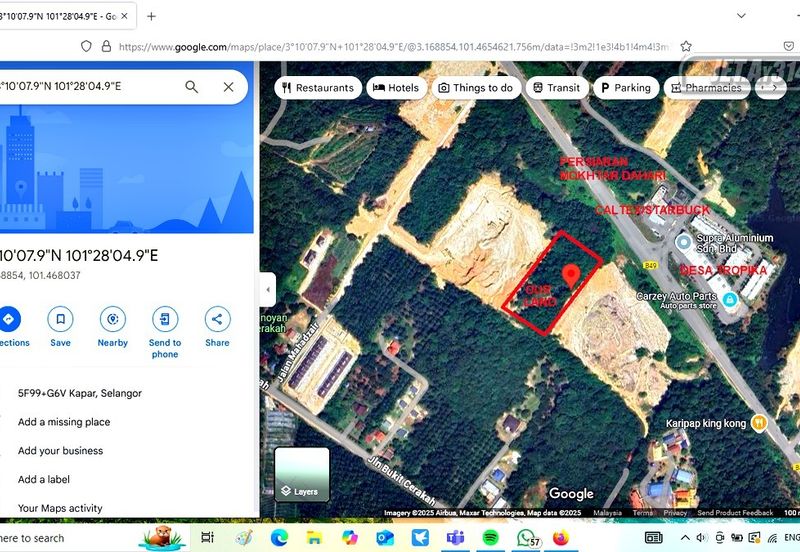This screenshot has height=552, width=800.
Task: Open Spotify from the taskbar
Action: (490, 538)
